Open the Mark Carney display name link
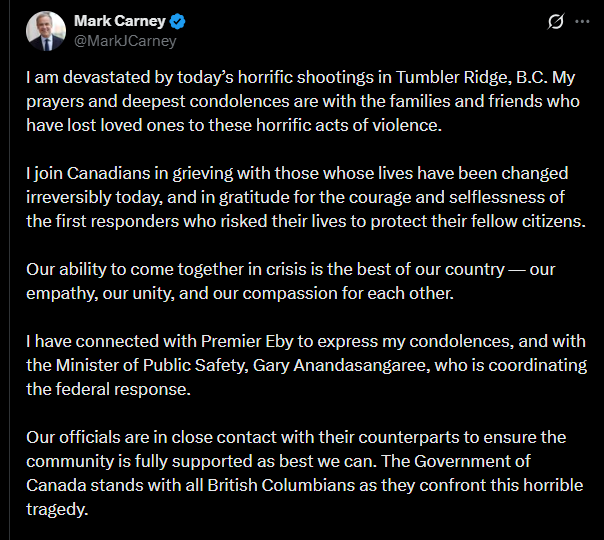 tap(120, 22)
